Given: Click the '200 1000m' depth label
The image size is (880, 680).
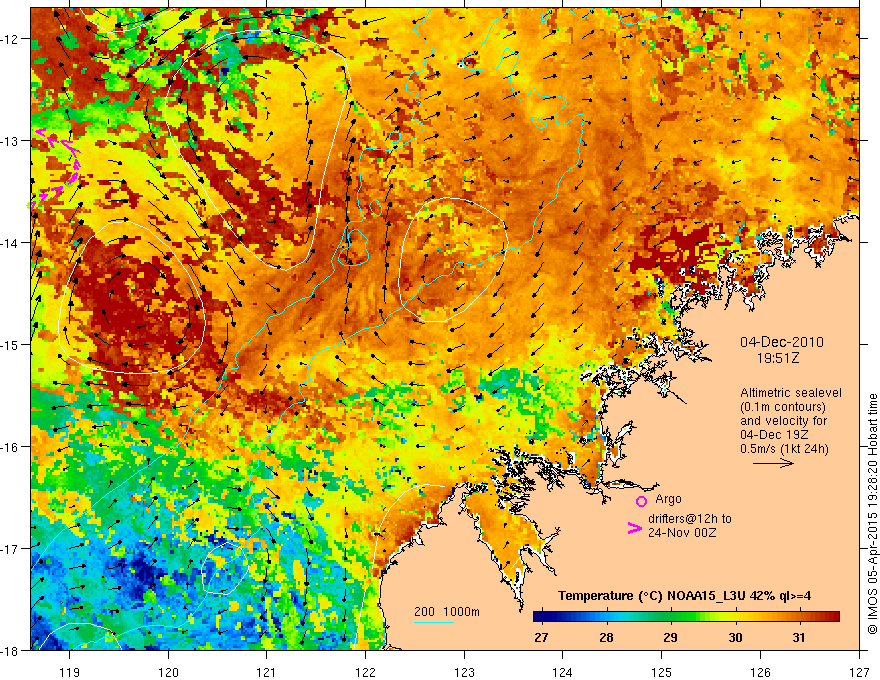Looking at the screenshot, I should coord(447,612).
